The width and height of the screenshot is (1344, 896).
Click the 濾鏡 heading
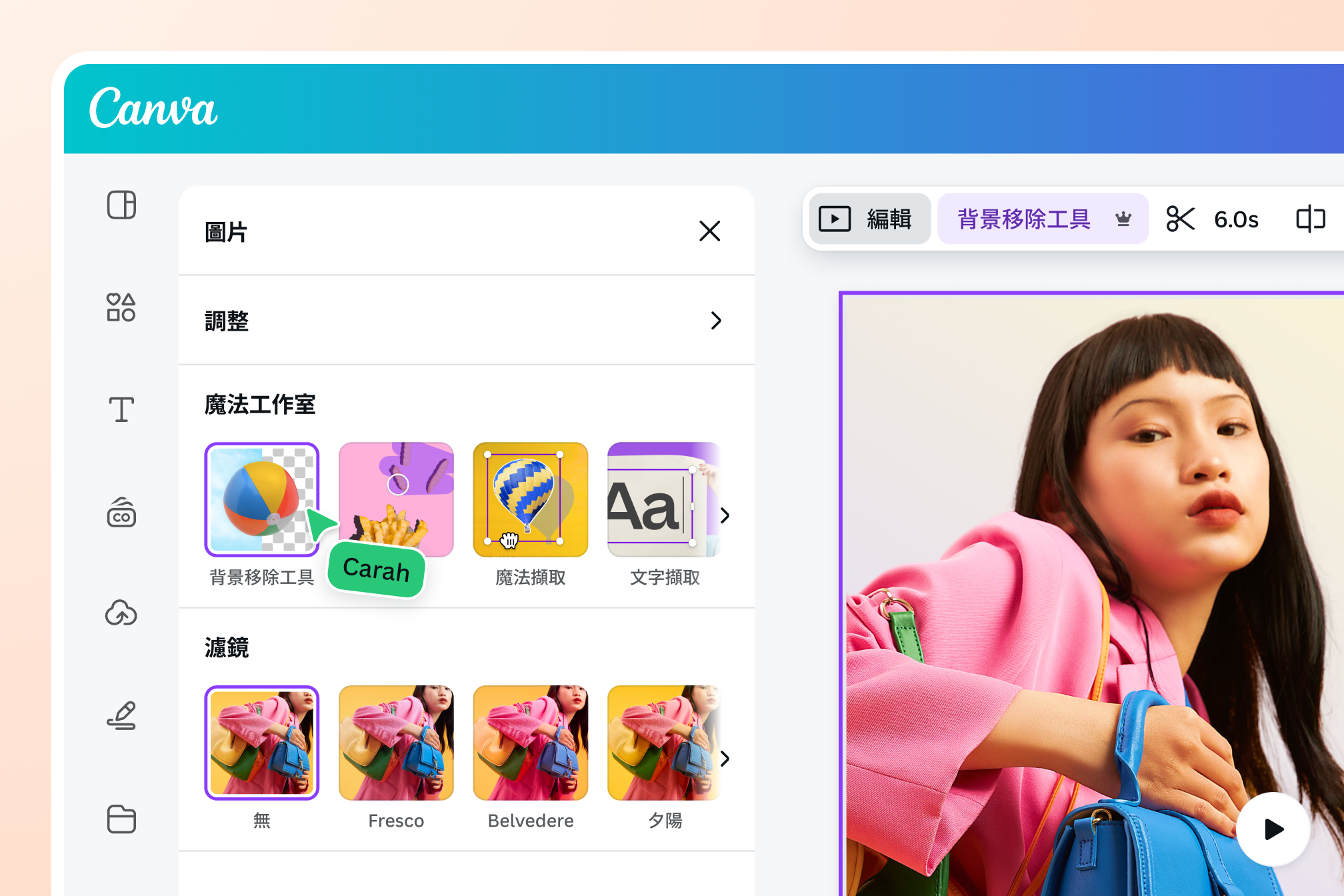[227, 647]
